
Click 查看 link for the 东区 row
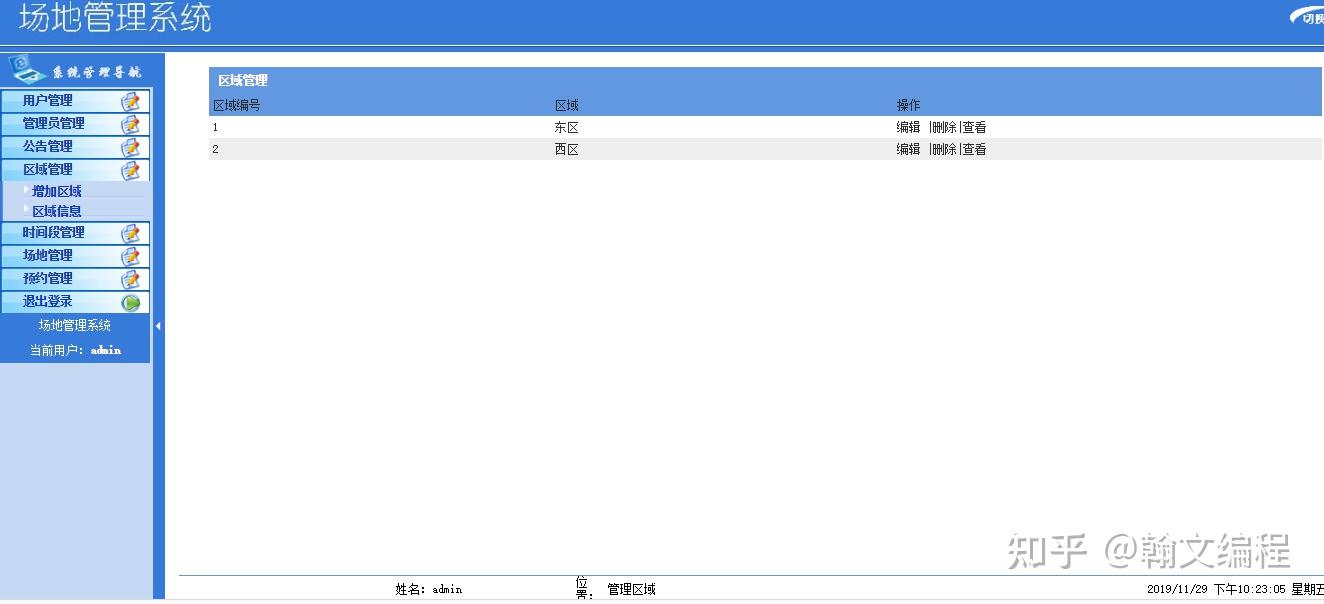pyautogui.click(x=975, y=127)
